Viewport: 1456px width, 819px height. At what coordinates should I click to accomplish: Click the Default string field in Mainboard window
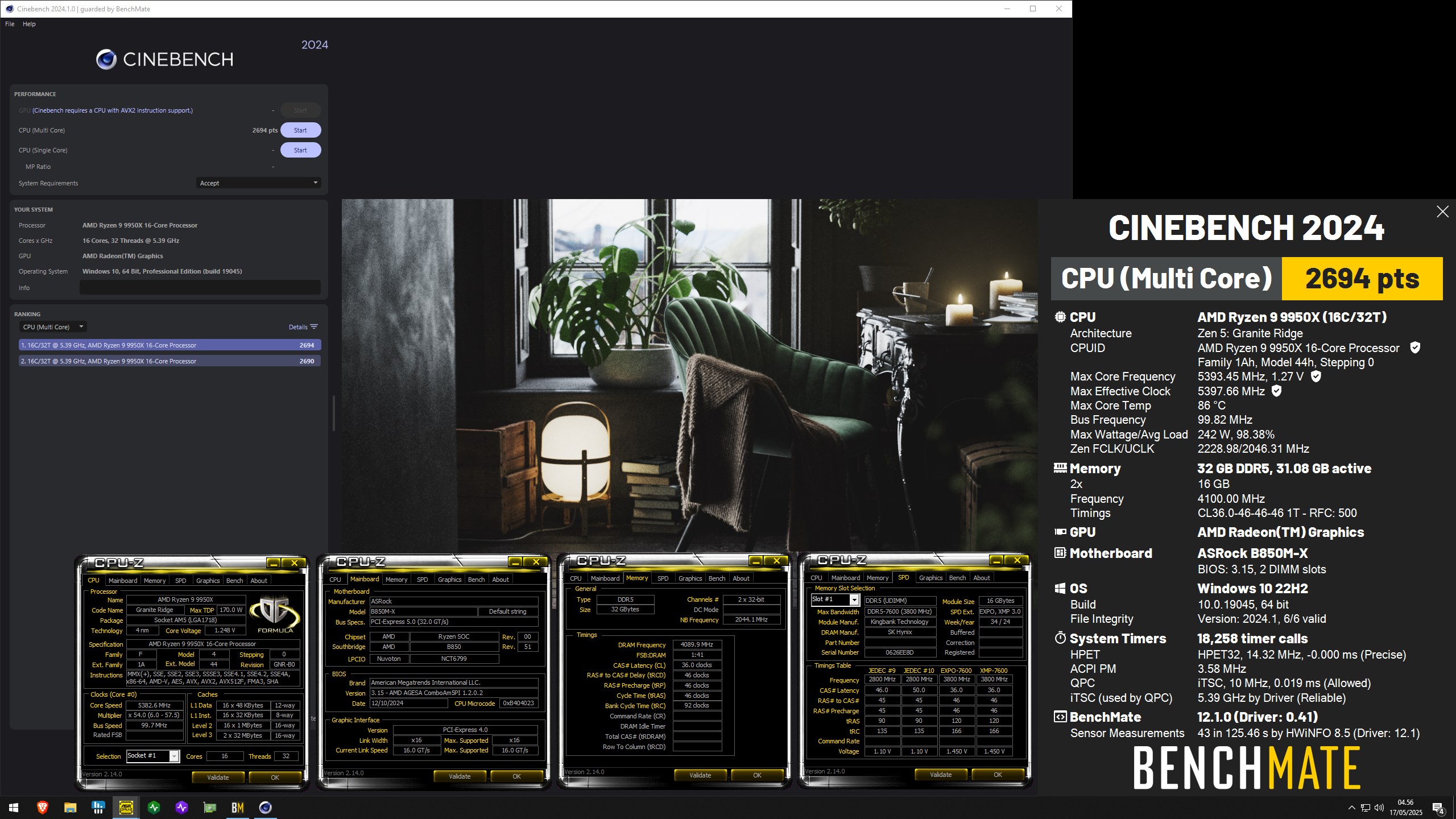pos(507,611)
